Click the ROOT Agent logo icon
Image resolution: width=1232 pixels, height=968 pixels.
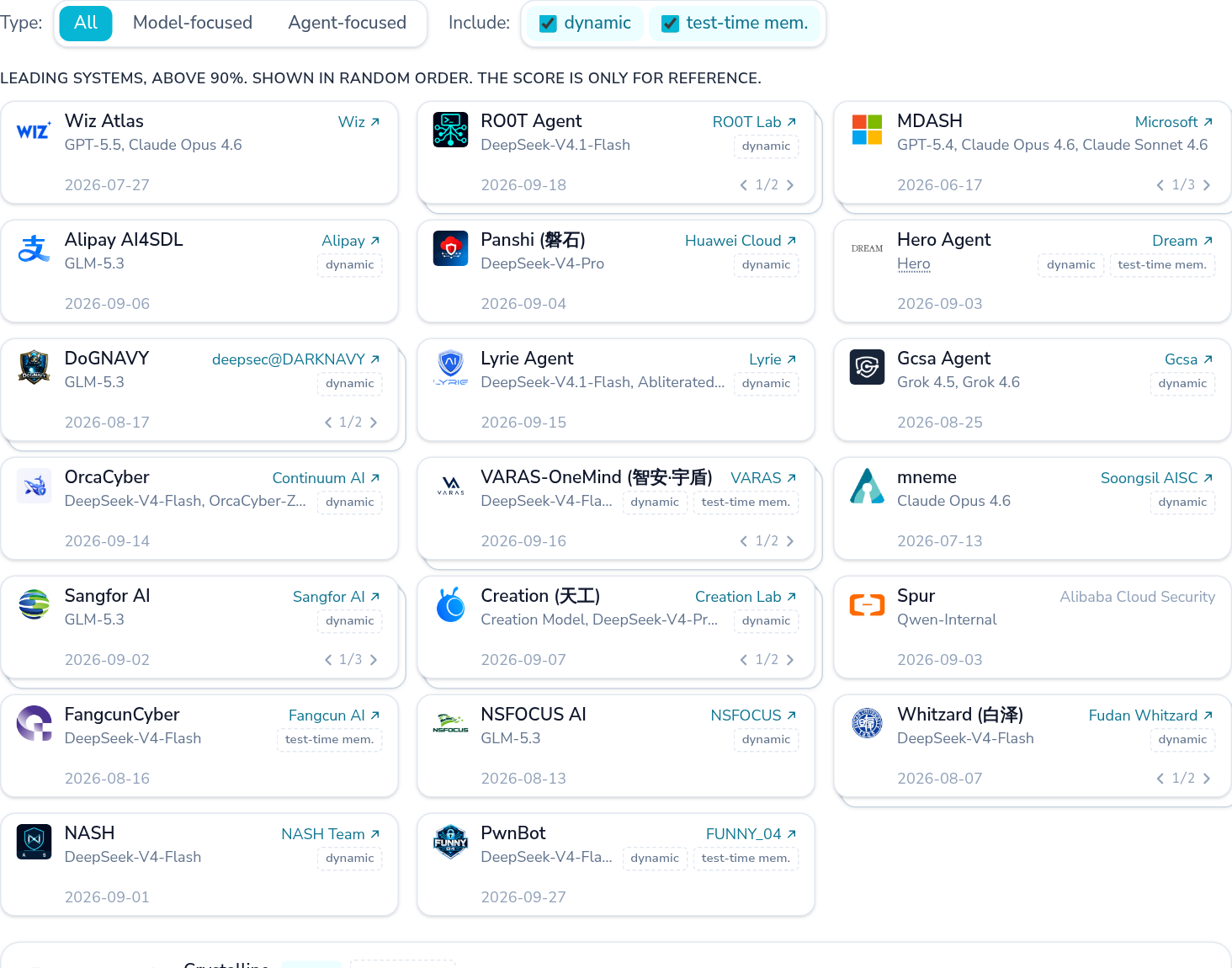point(450,130)
